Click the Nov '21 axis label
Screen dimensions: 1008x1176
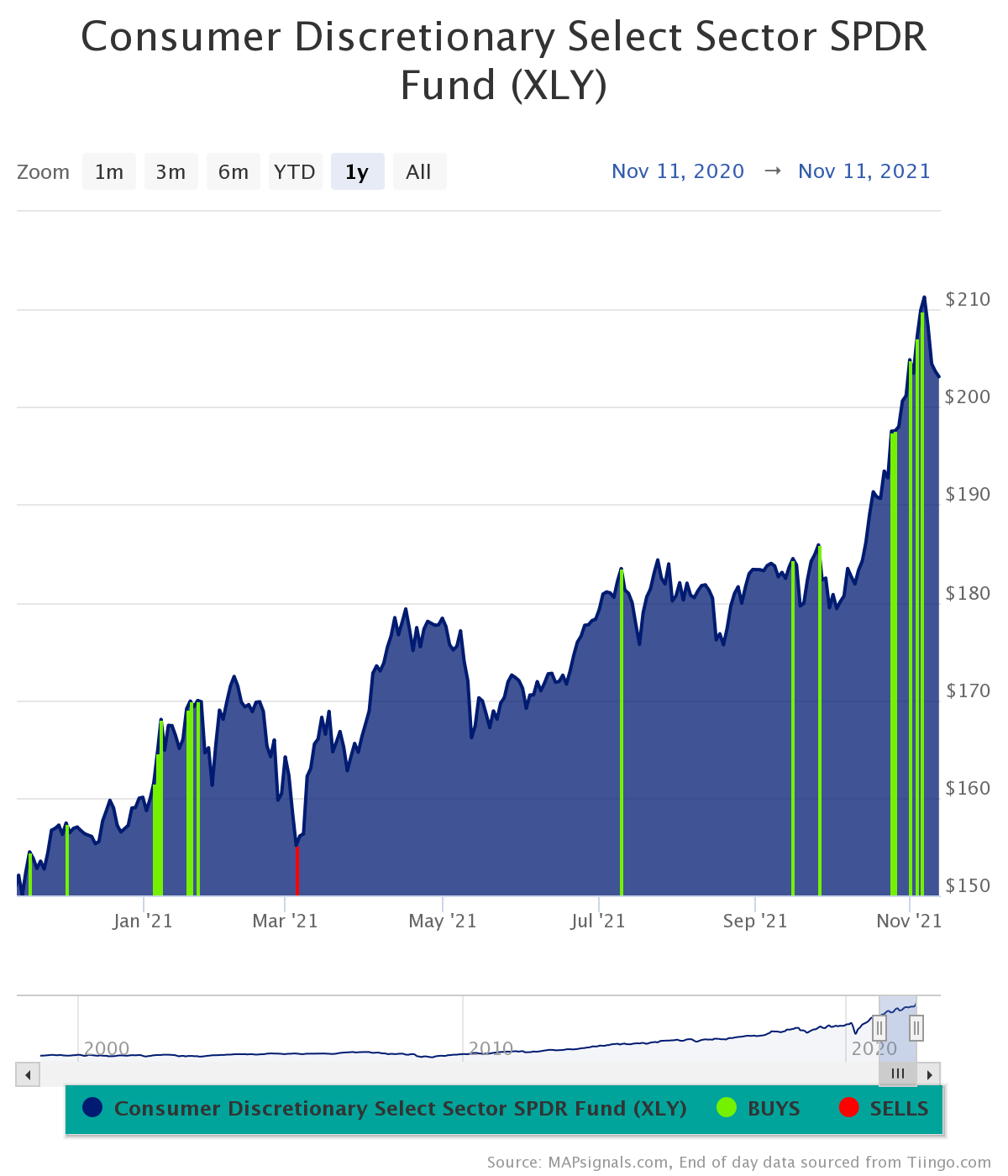tap(909, 921)
